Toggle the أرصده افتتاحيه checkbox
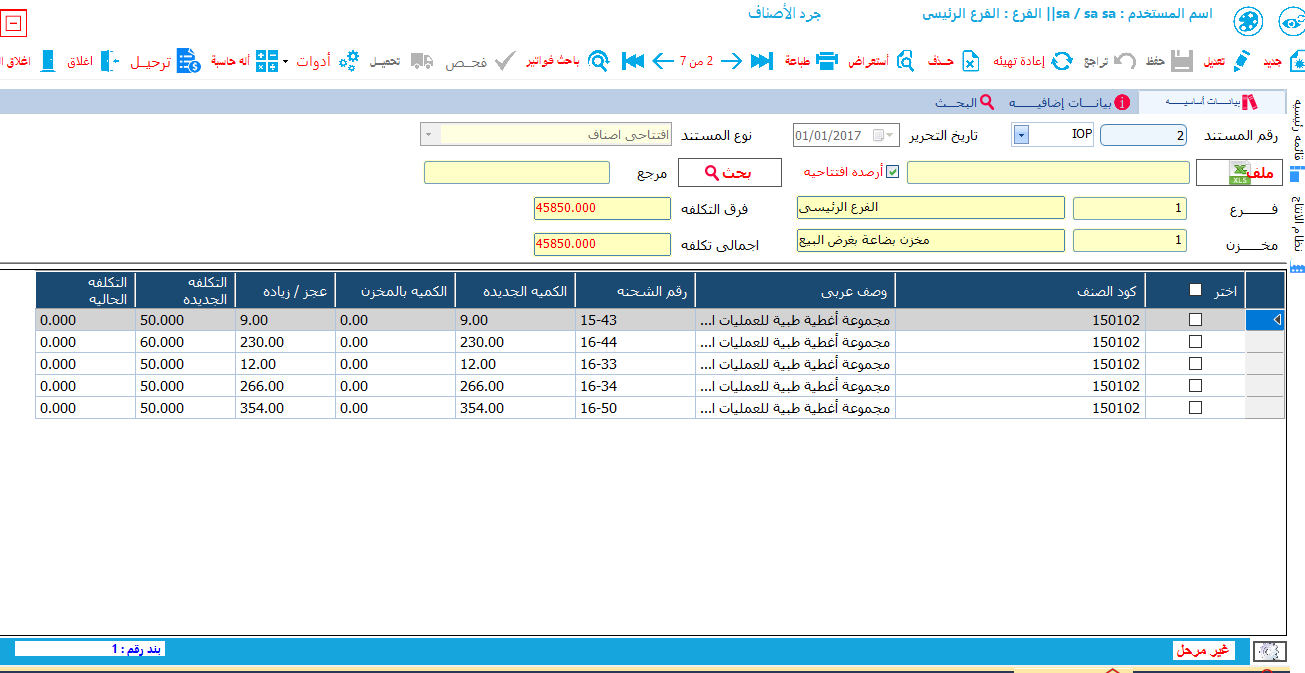1305x673 pixels. pyautogui.click(x=893, y=172)
